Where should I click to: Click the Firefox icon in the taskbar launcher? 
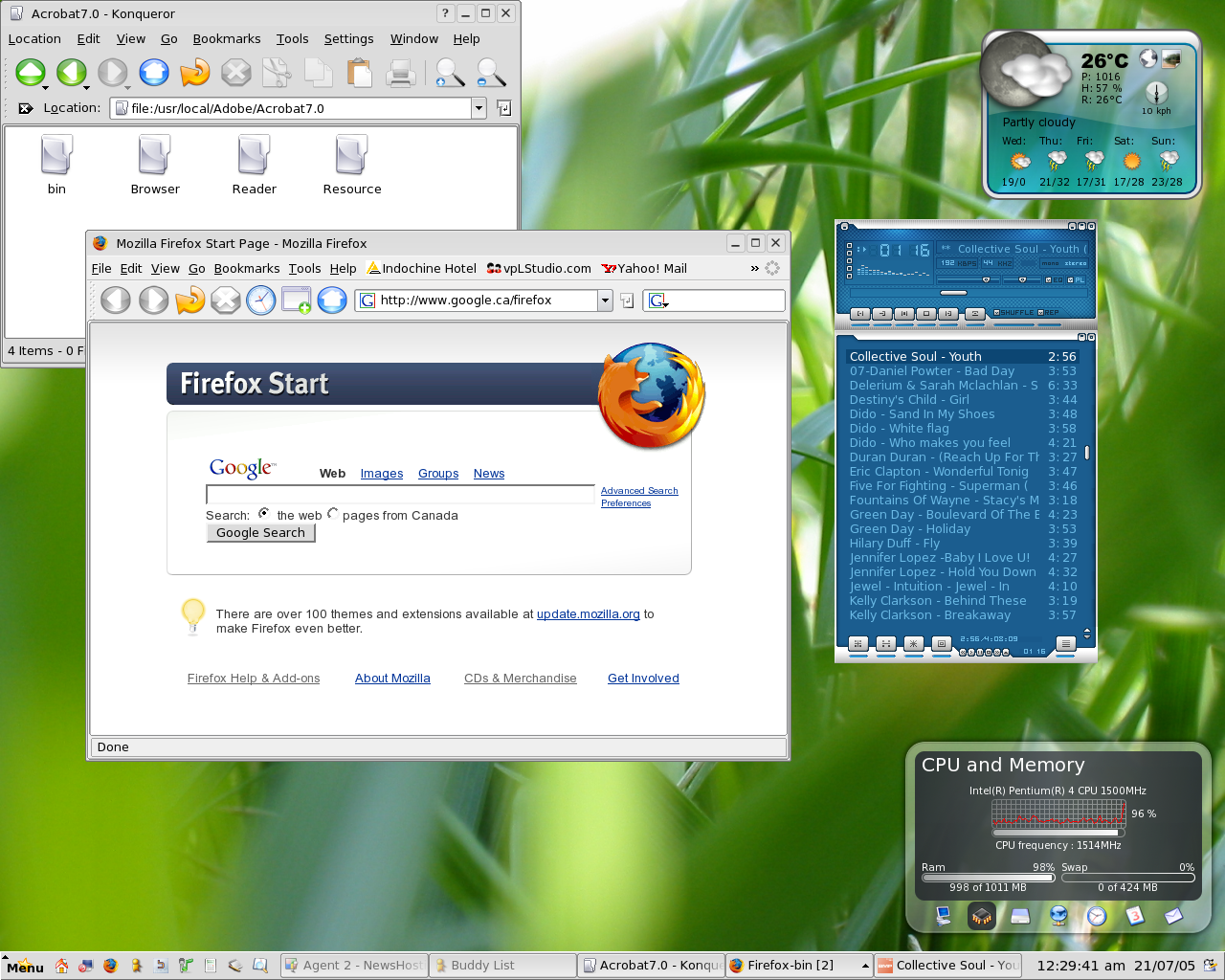[110, 966]
